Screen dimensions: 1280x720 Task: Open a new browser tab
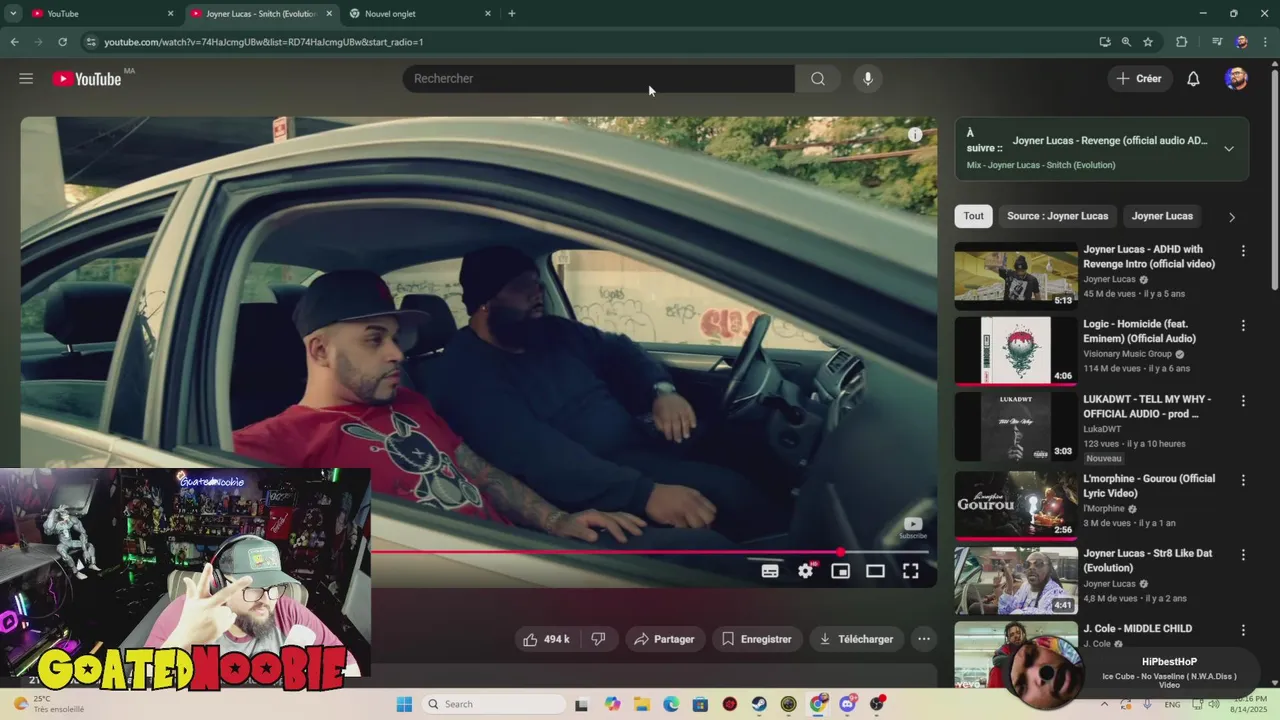tap(512, 13)
